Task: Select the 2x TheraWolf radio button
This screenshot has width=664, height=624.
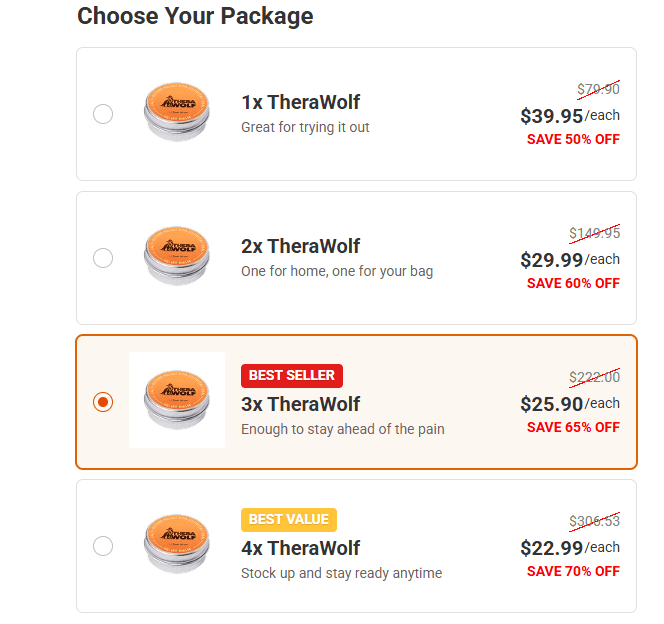Action: [x=103, y=258]
